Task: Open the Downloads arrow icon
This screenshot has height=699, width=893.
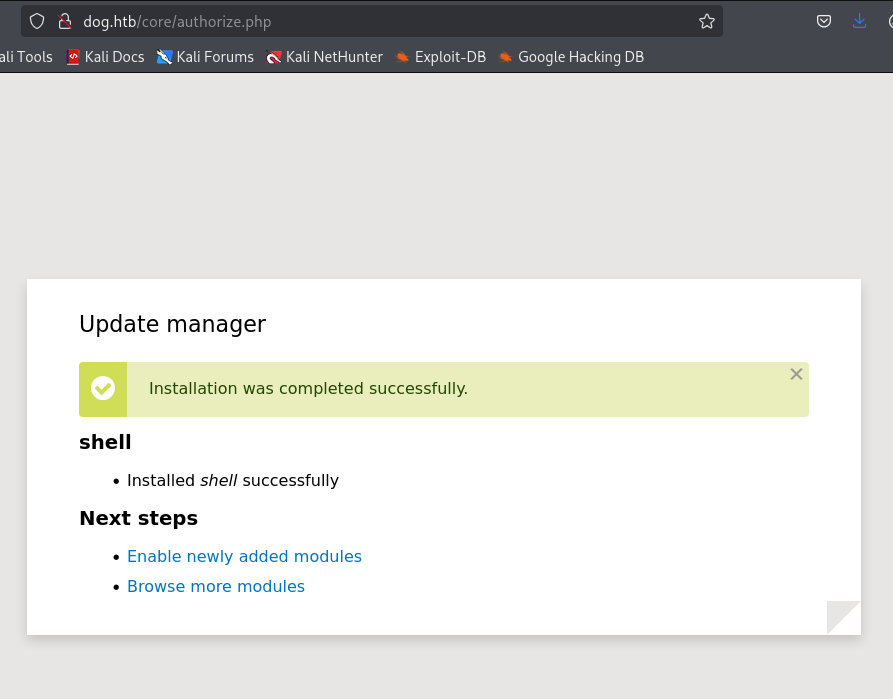Action: point(859,22)
